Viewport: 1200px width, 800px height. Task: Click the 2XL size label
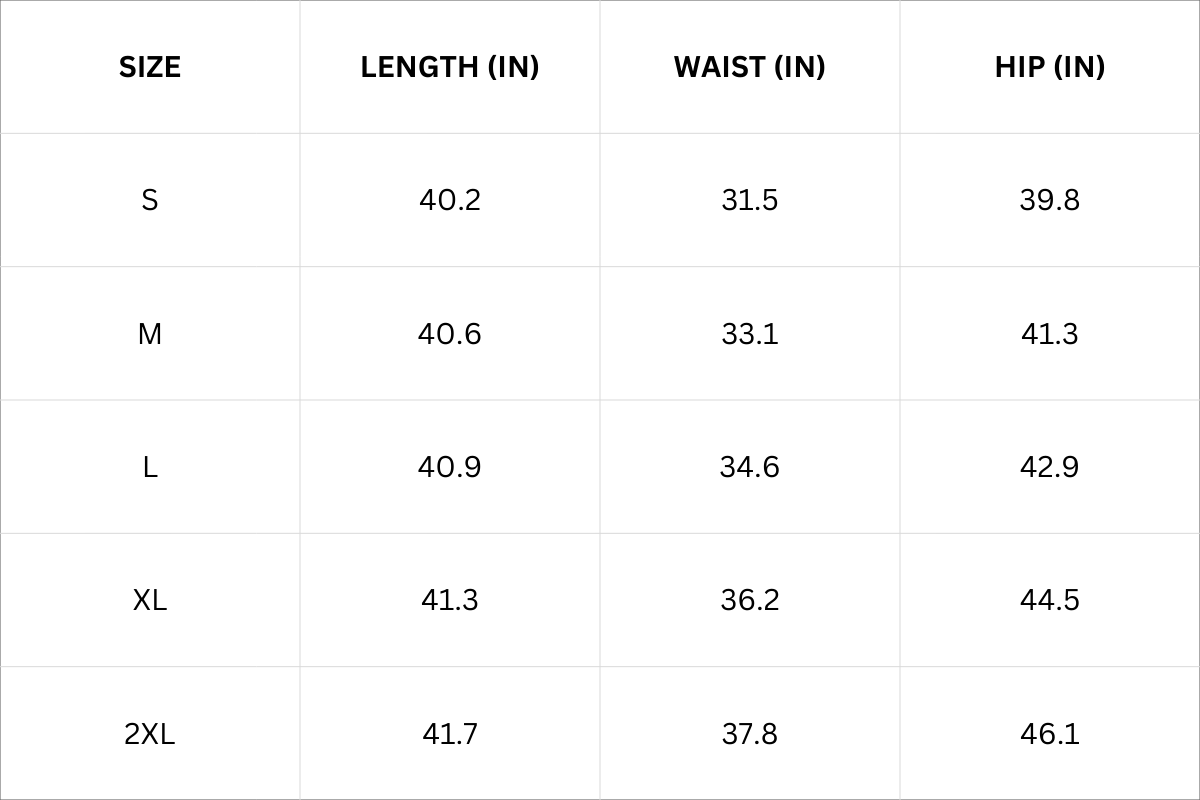click(150, 734)
